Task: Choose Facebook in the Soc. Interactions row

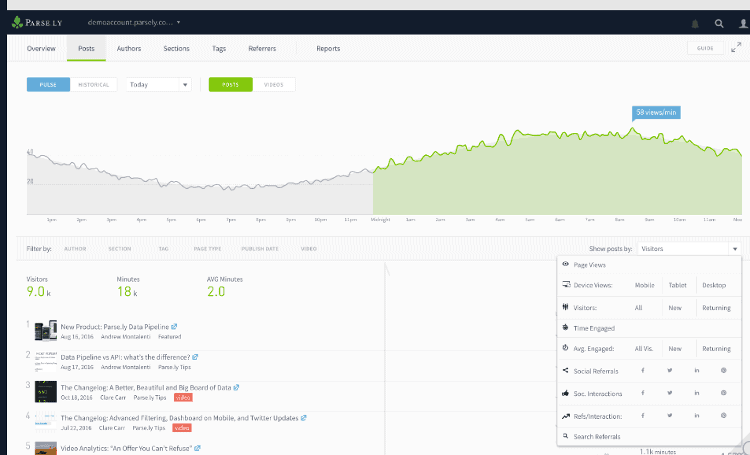Action: pos(643,393)
